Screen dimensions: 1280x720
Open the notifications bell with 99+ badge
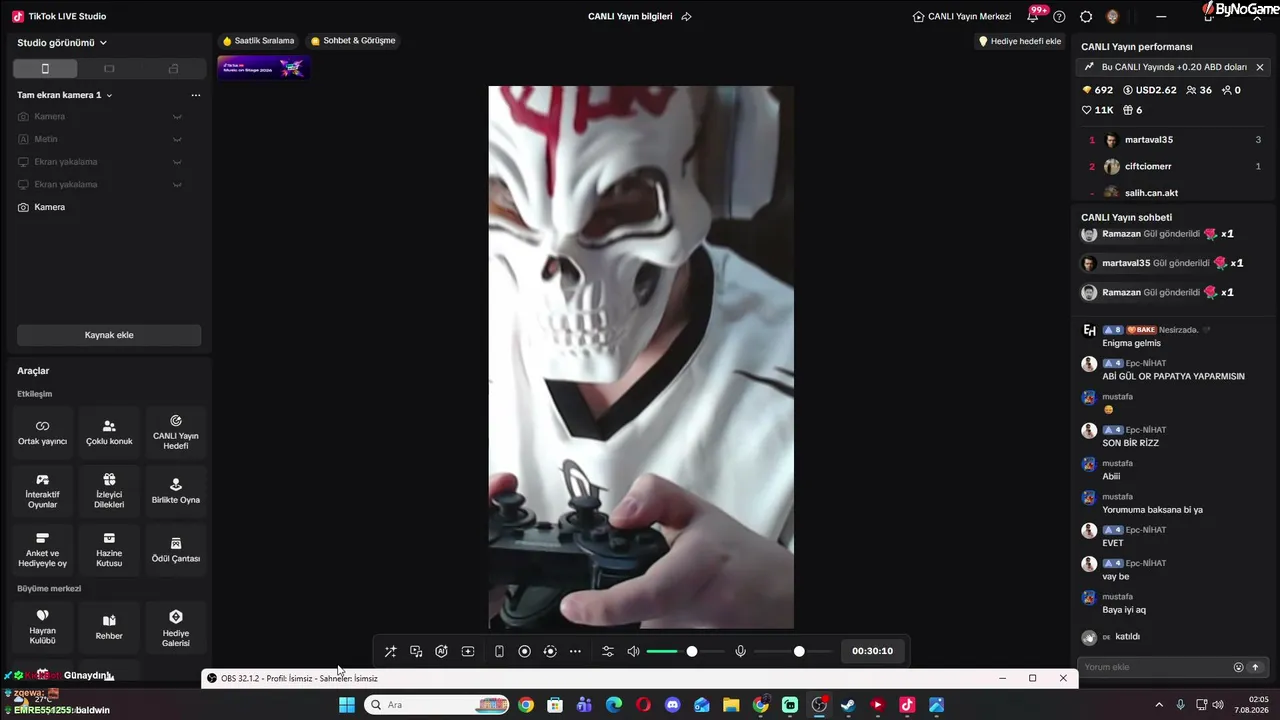[x=1033, y=16]
